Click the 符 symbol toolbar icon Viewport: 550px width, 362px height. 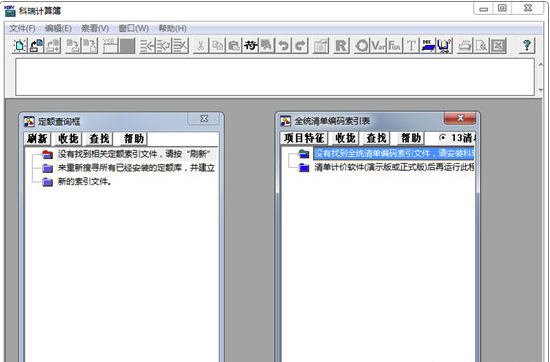[x=250, y=46]
